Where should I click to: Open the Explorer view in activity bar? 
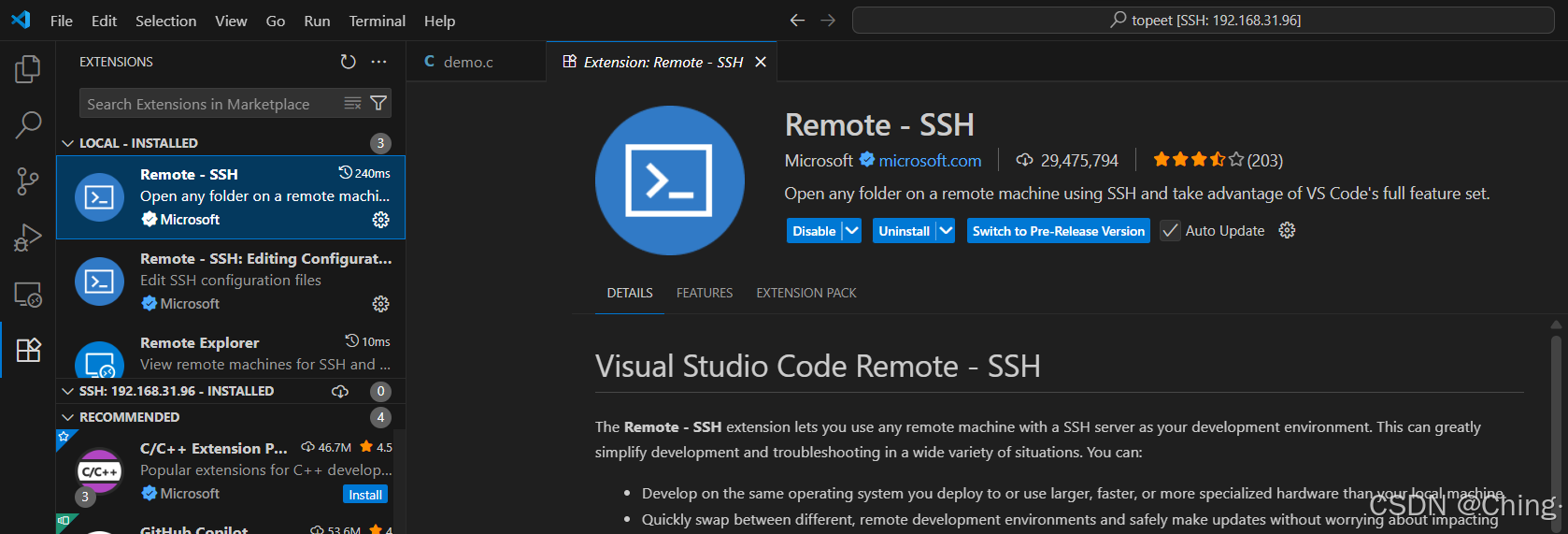coord(28,68)
